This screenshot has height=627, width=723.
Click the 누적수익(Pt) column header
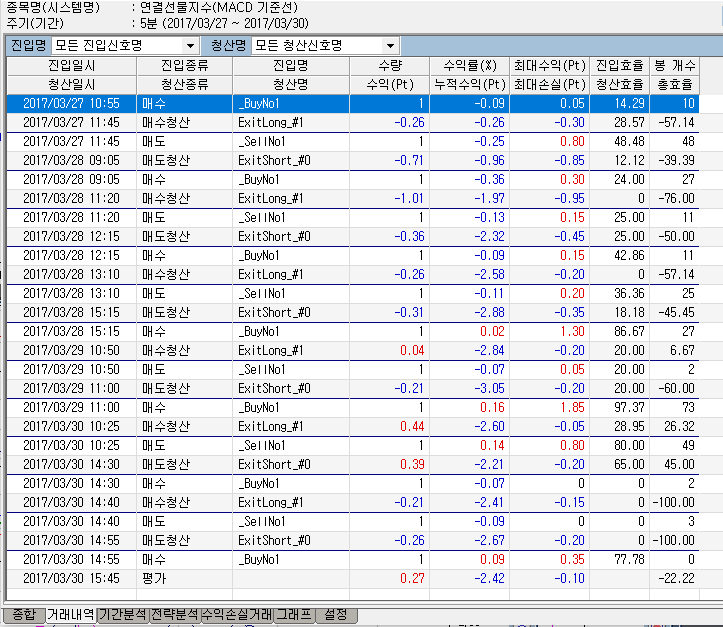coord(469,85)
